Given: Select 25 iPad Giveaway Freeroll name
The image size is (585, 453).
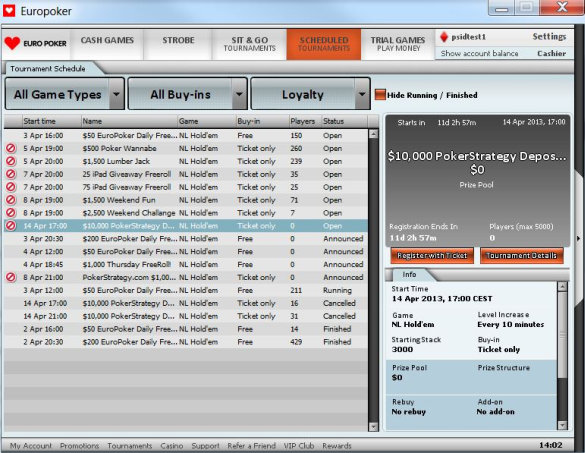Looking at the screenshot, I should tap(127, 174).
